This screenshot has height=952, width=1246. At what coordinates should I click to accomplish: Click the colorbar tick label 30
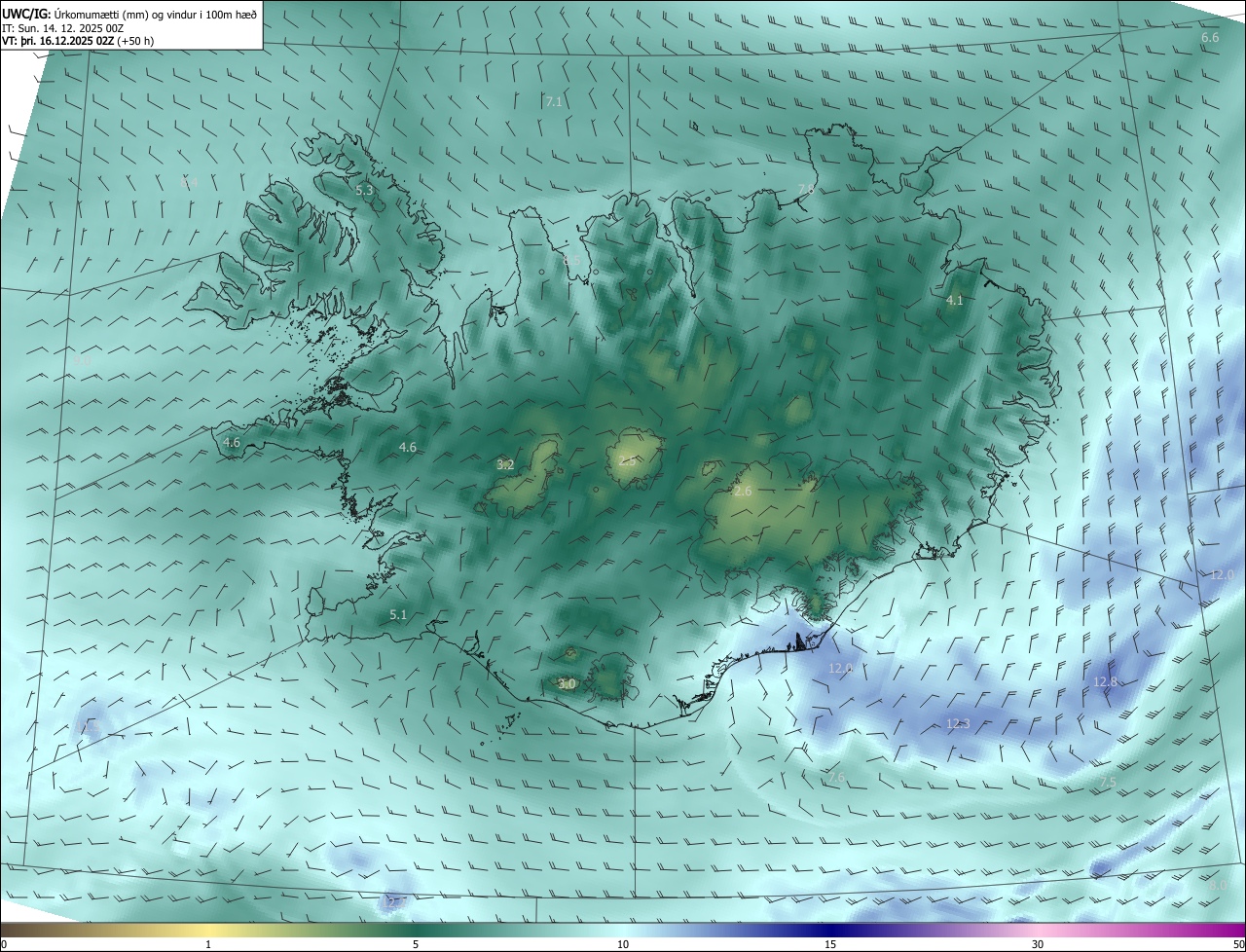[1038, 944]
